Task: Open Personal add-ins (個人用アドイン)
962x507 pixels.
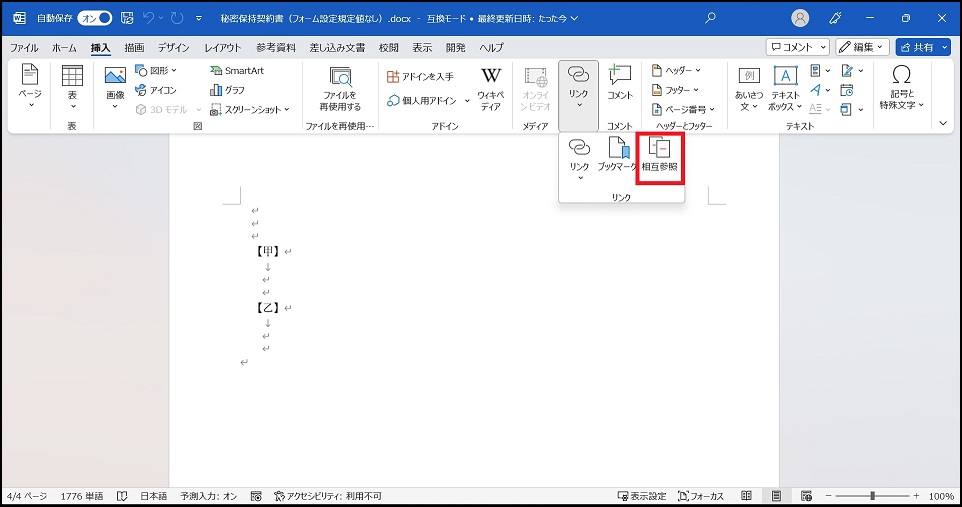Action: (428, 101)
